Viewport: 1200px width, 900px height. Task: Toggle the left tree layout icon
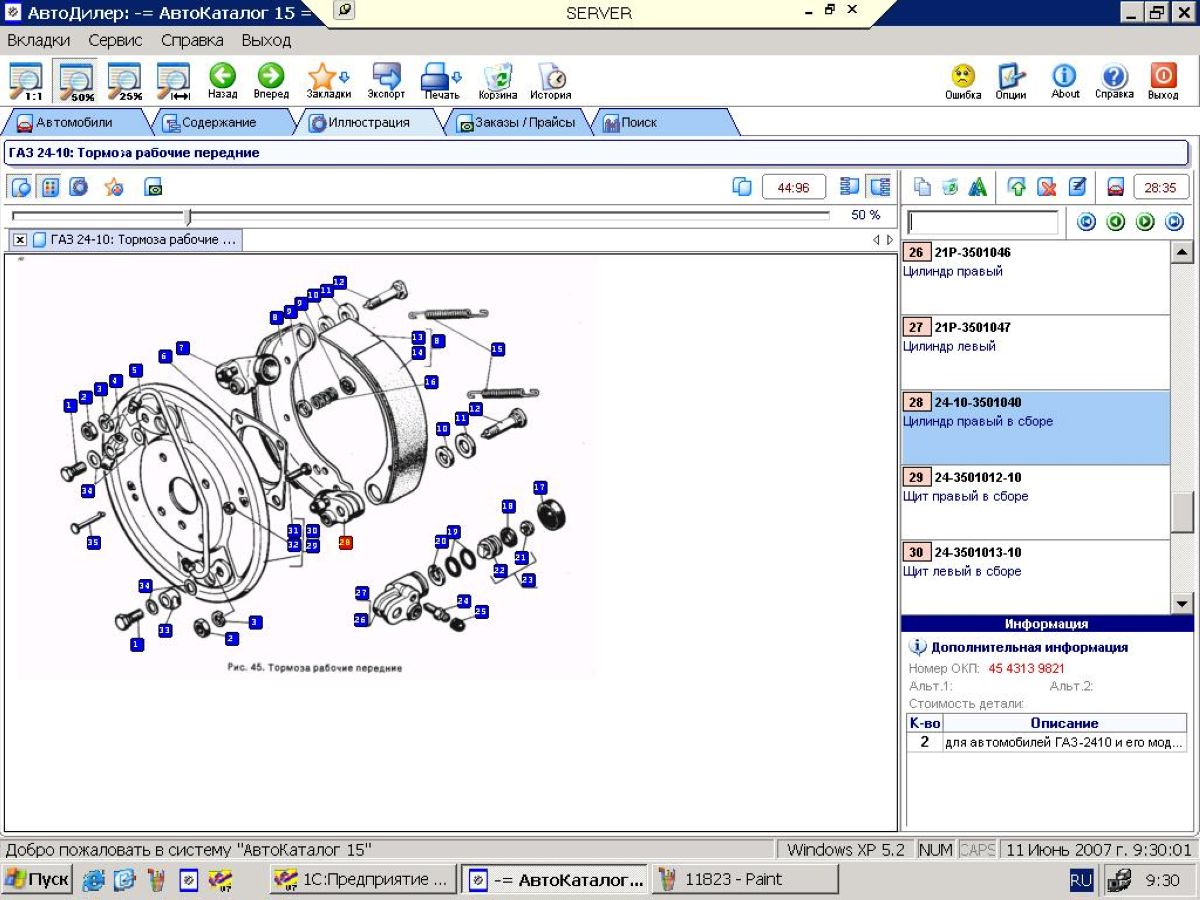851,187
